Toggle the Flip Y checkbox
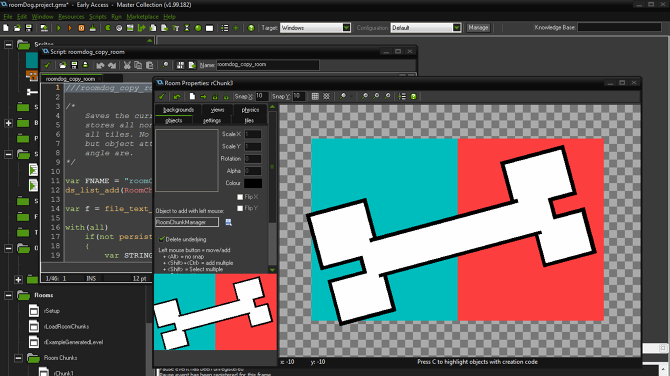This screenshot has height=376, width=670. point(240,208)
